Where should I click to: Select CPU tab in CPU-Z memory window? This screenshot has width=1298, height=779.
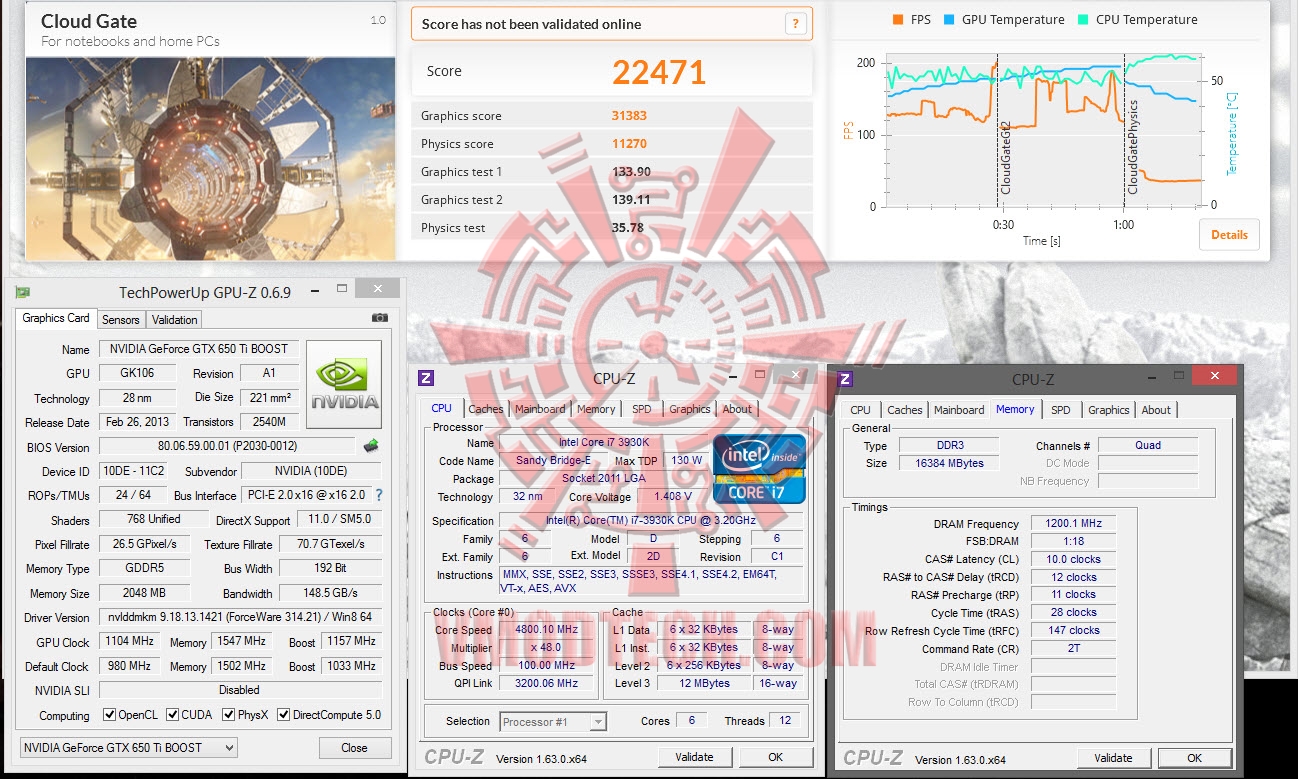coord(860,410)
